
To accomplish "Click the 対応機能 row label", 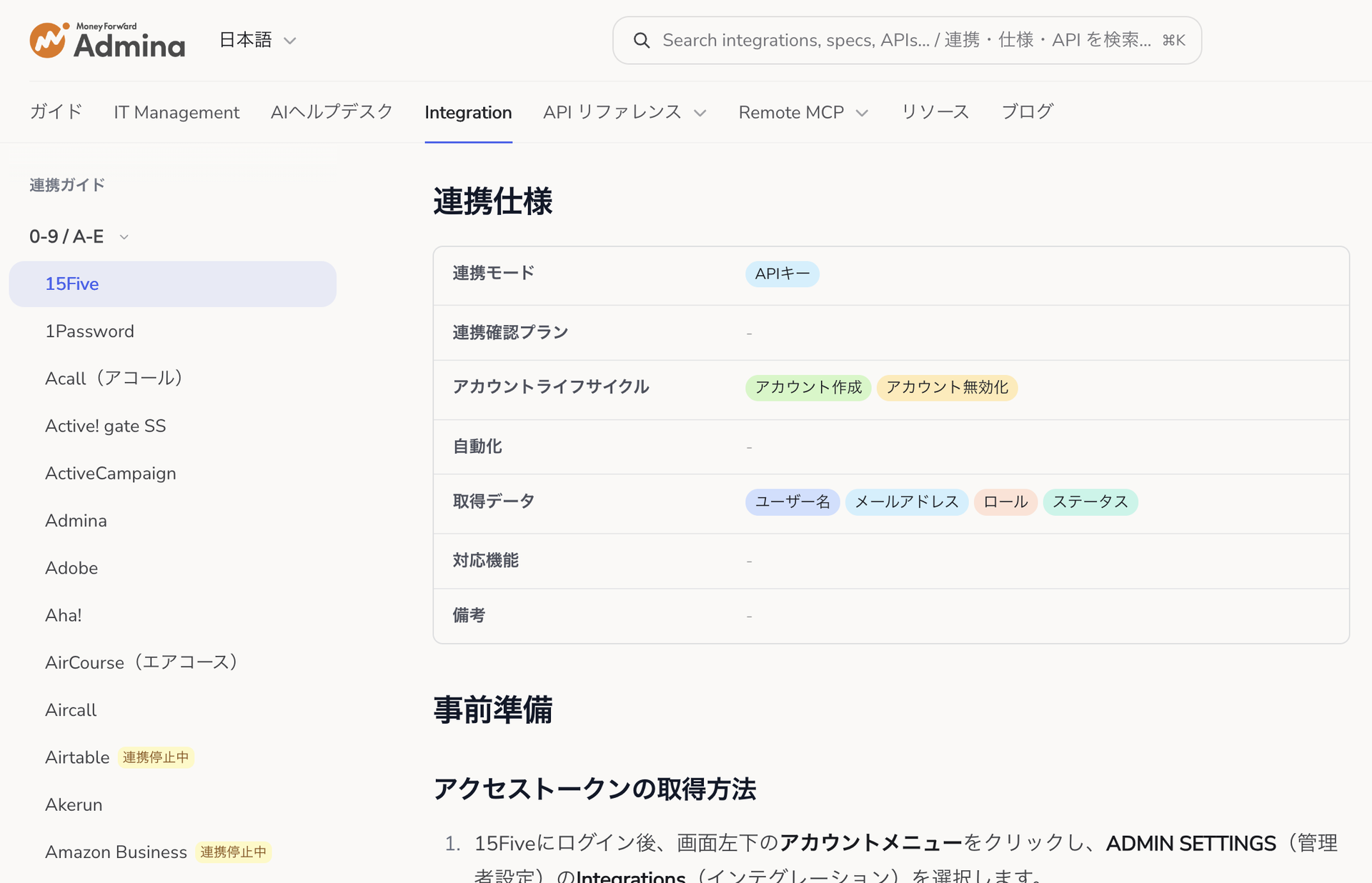I will tap(485, 560).
